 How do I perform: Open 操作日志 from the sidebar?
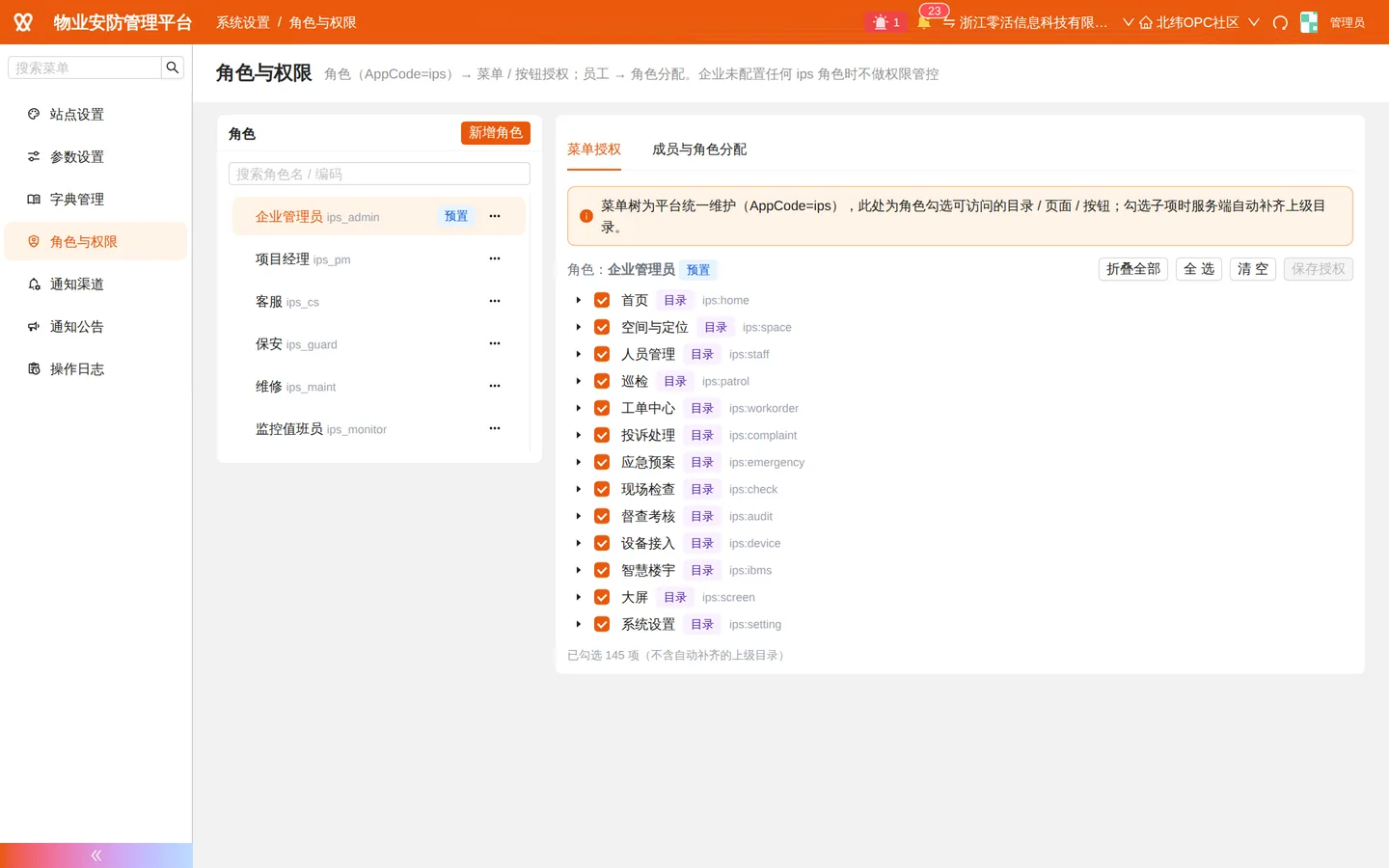click(95, 368)
